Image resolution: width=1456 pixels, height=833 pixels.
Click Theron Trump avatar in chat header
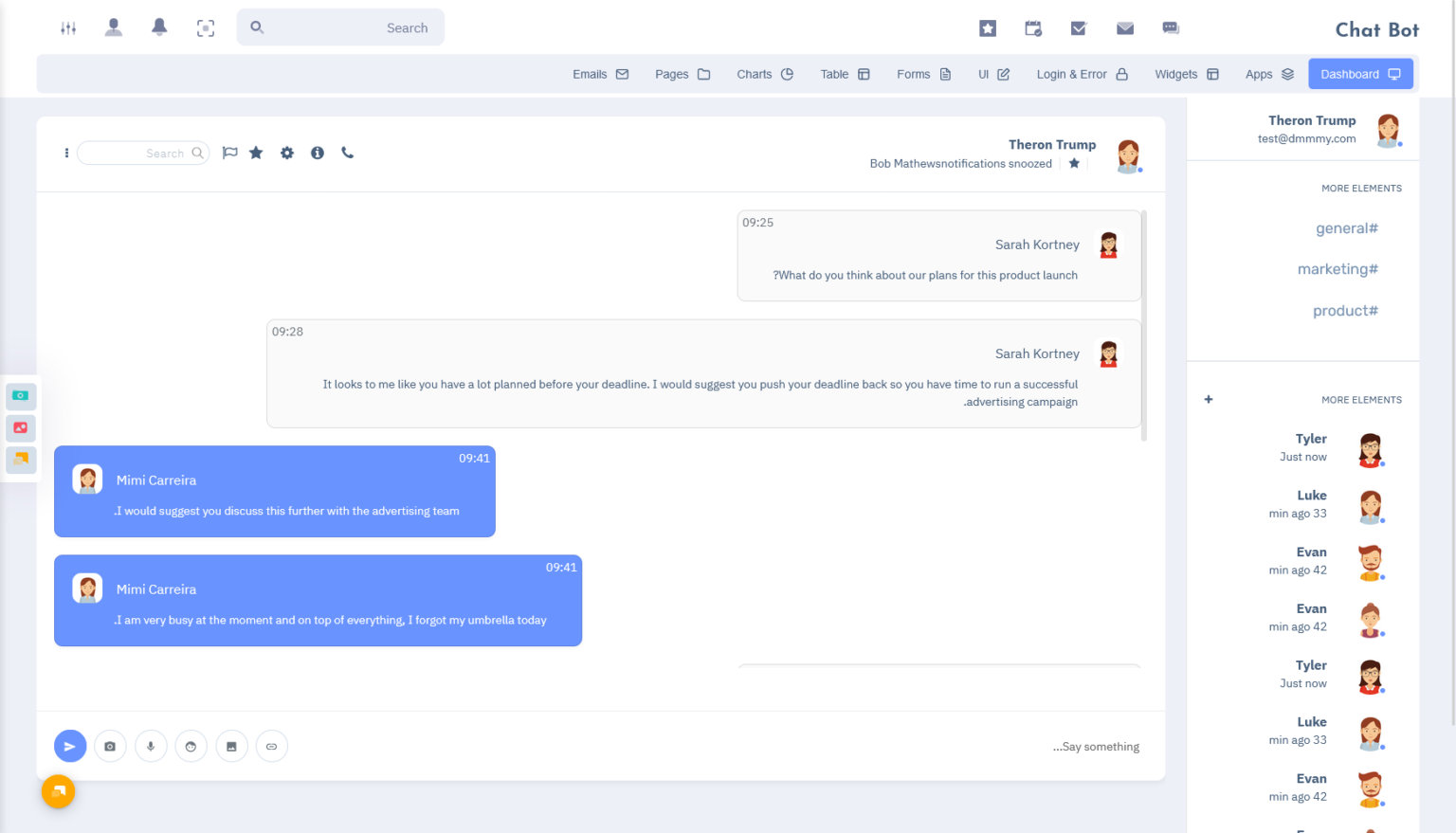tap(1128, 155)
